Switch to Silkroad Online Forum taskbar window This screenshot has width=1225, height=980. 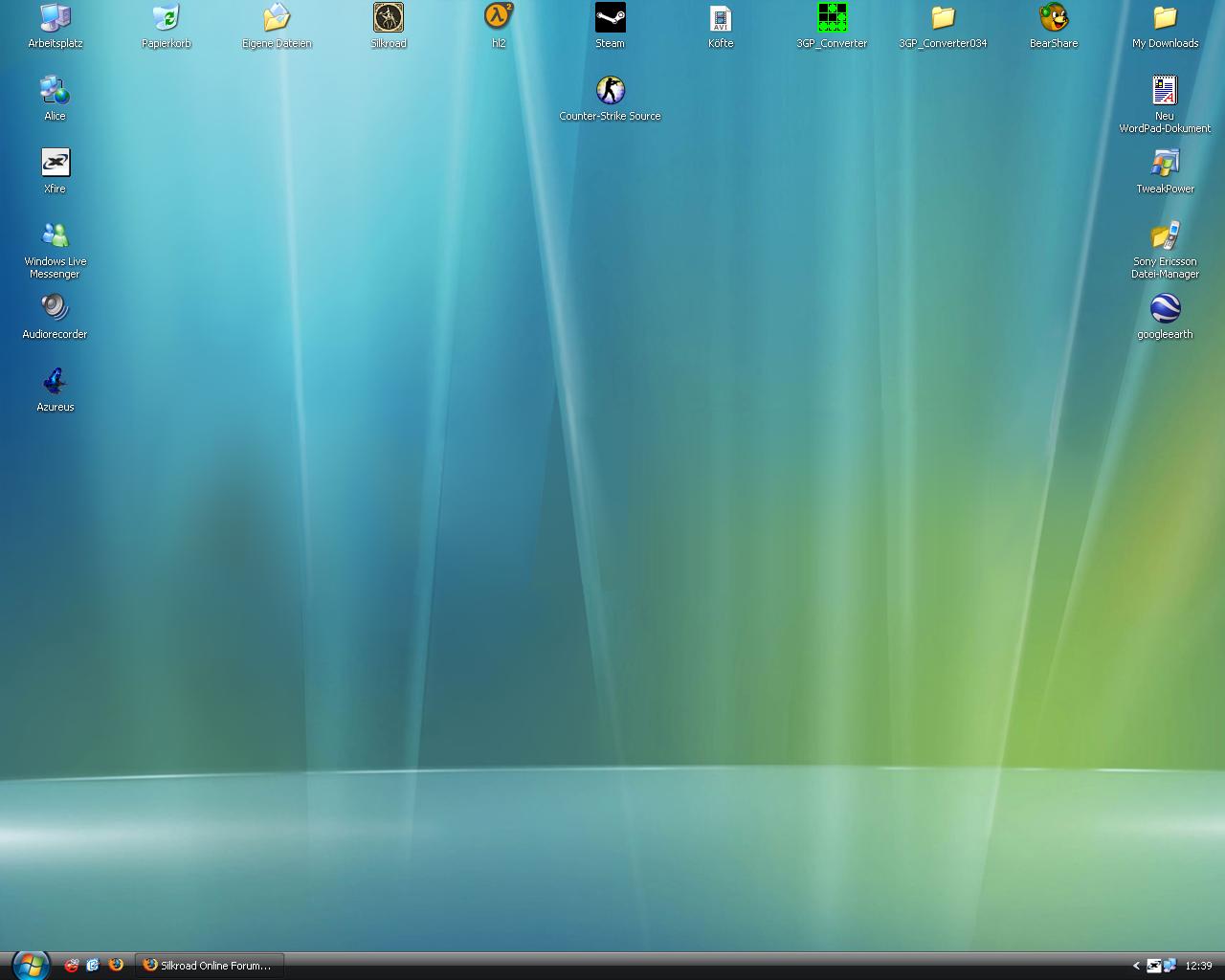coord(208,966)
